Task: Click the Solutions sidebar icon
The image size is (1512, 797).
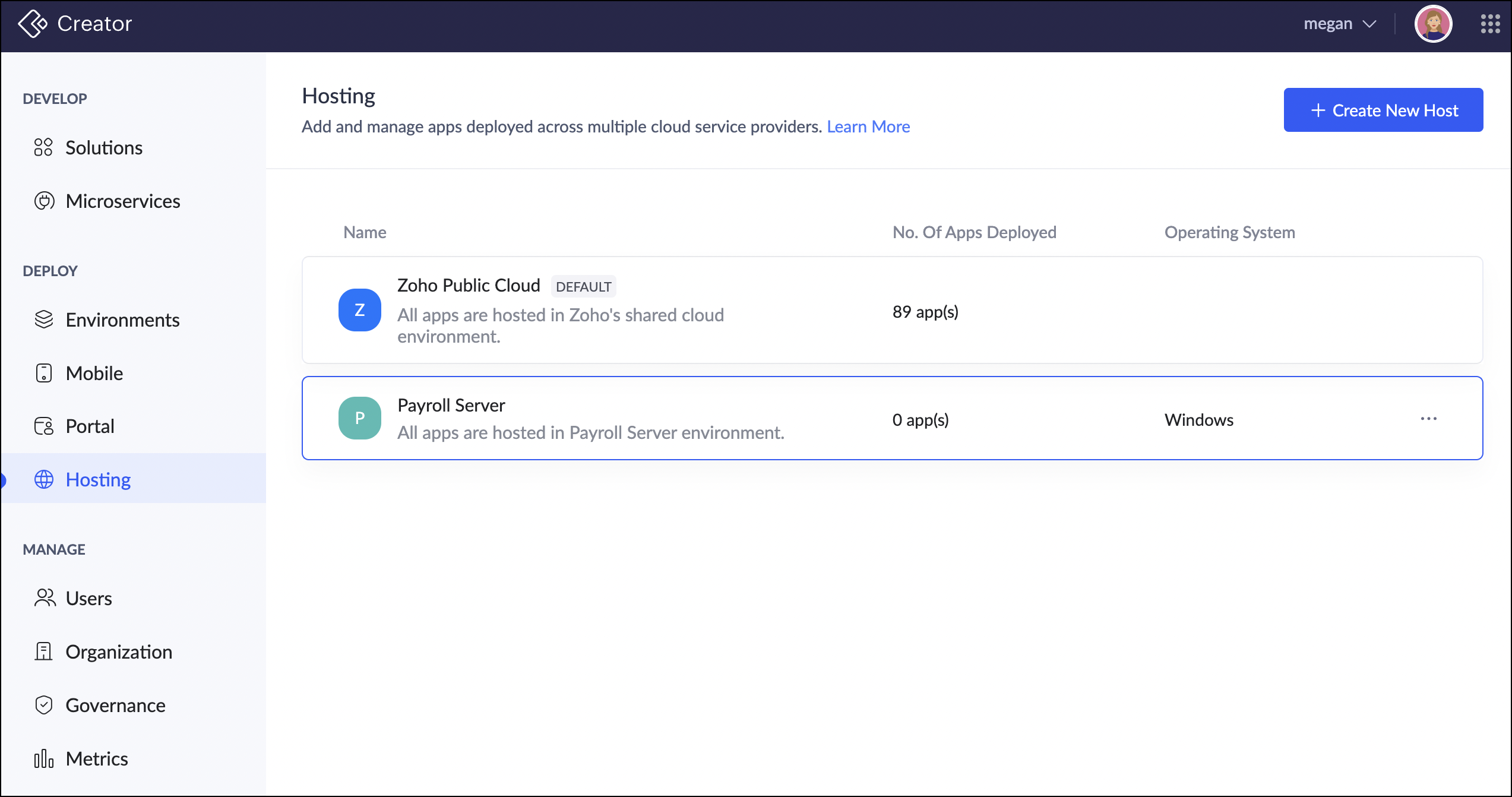Action: [x=43, y=147]
